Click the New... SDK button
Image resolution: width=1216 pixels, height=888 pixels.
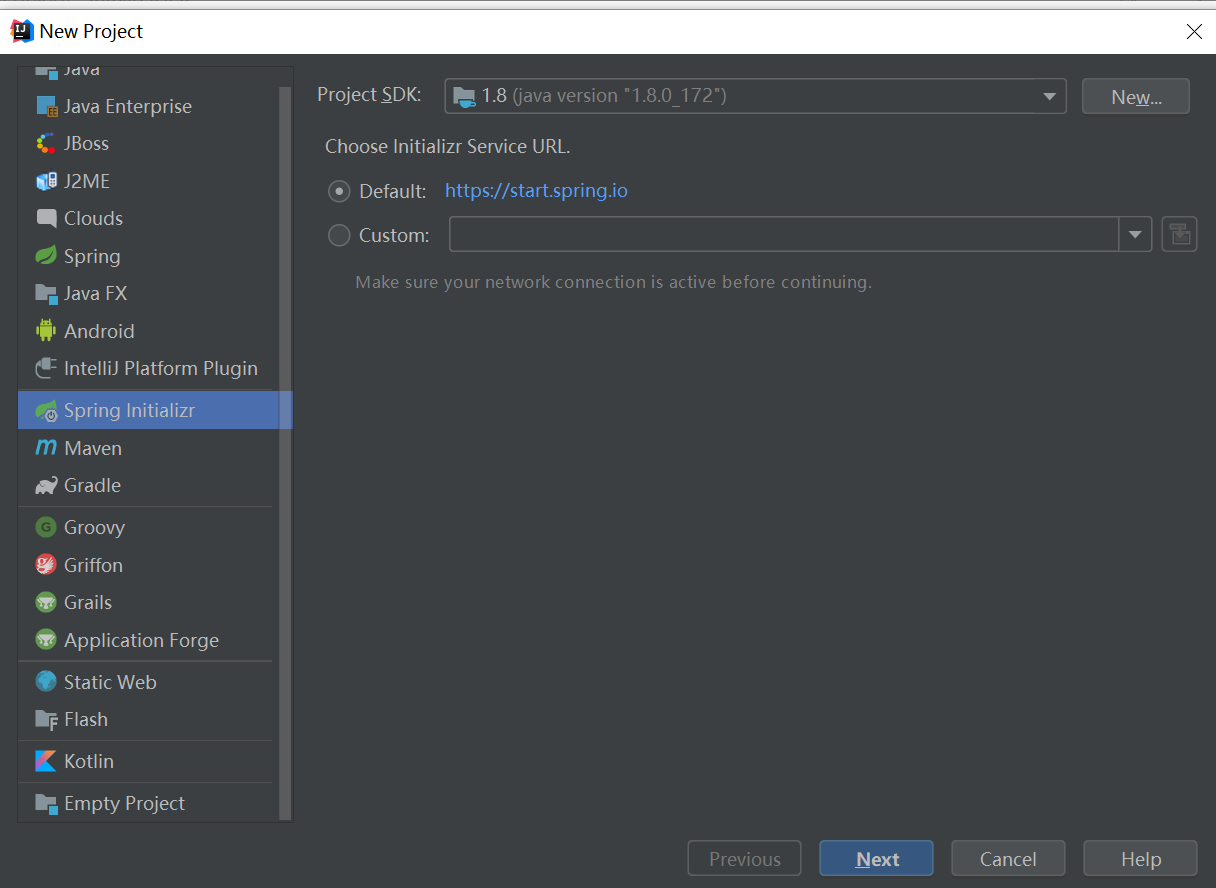pyautogui.click(x=1136, y=96)
